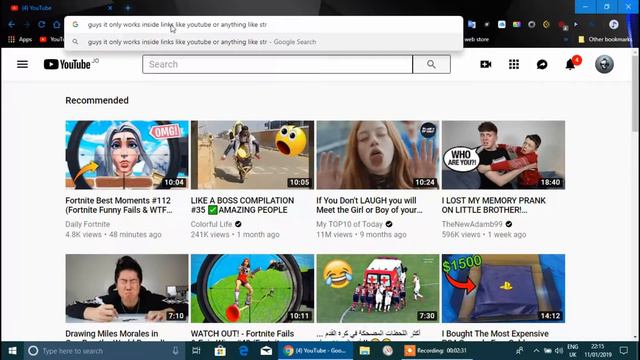This screenshot has height=360, width=640.
Task: Open the WATCH OUT Fortnite Fails thumbnail
Action: click(x=252, y=289)
